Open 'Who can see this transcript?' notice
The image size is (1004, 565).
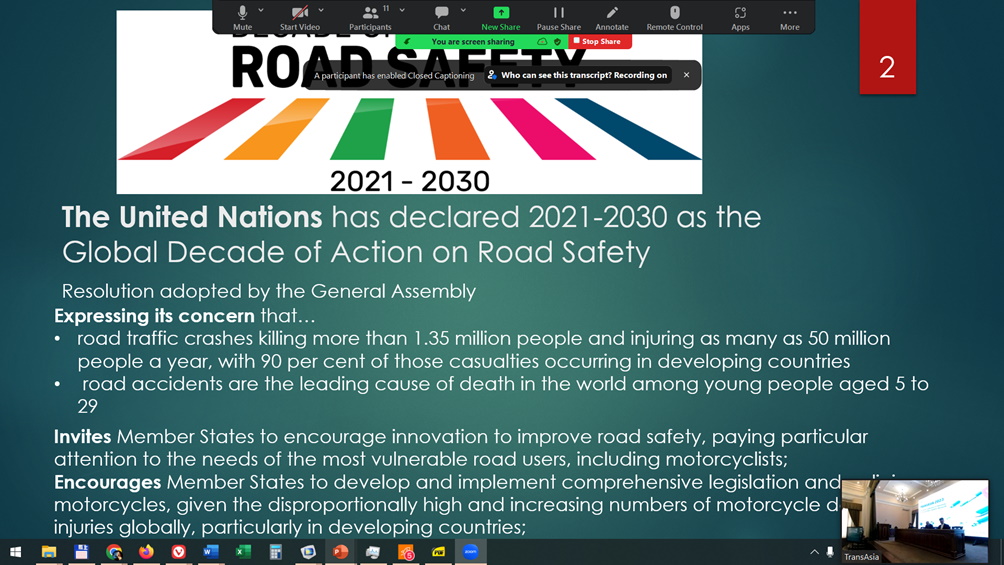coord(579,75)
